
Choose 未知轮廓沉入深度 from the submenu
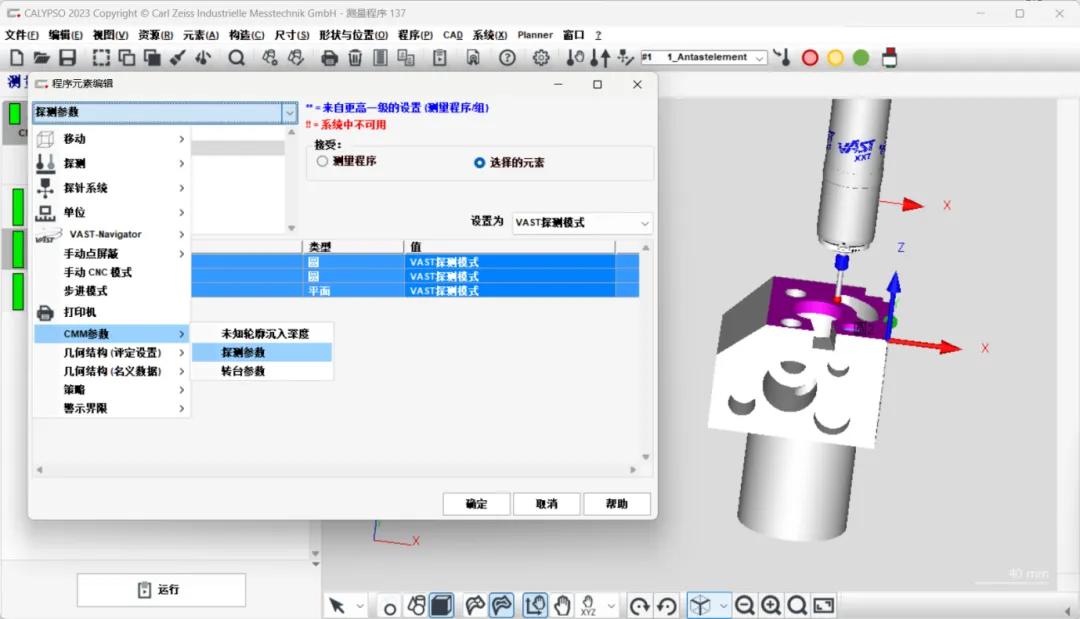click(x=262, y=334)
